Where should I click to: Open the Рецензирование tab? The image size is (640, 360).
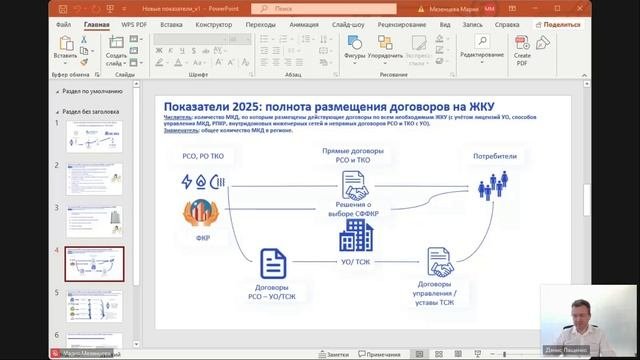pos(402,24)
